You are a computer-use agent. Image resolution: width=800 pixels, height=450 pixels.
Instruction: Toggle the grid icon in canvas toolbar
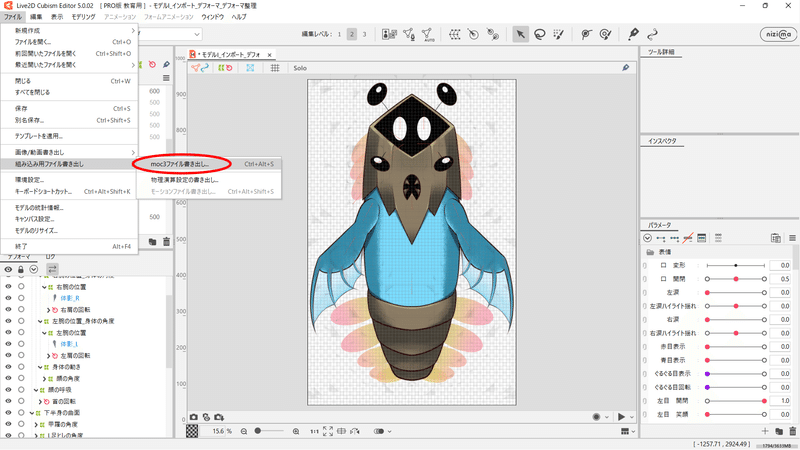tap(275, 68)
